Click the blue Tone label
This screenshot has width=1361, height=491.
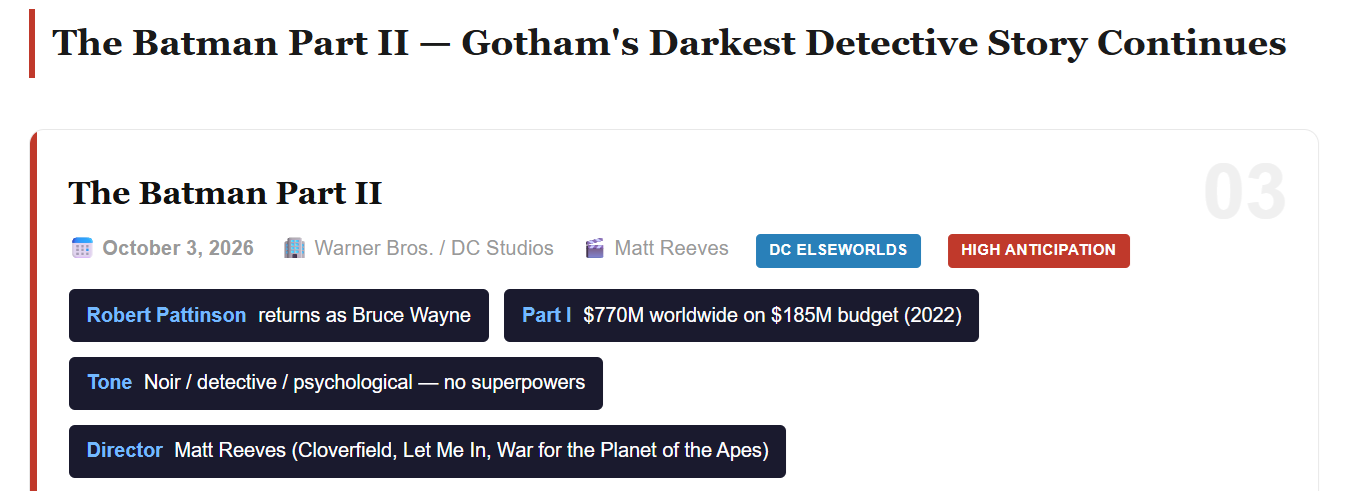click(109, 383)
